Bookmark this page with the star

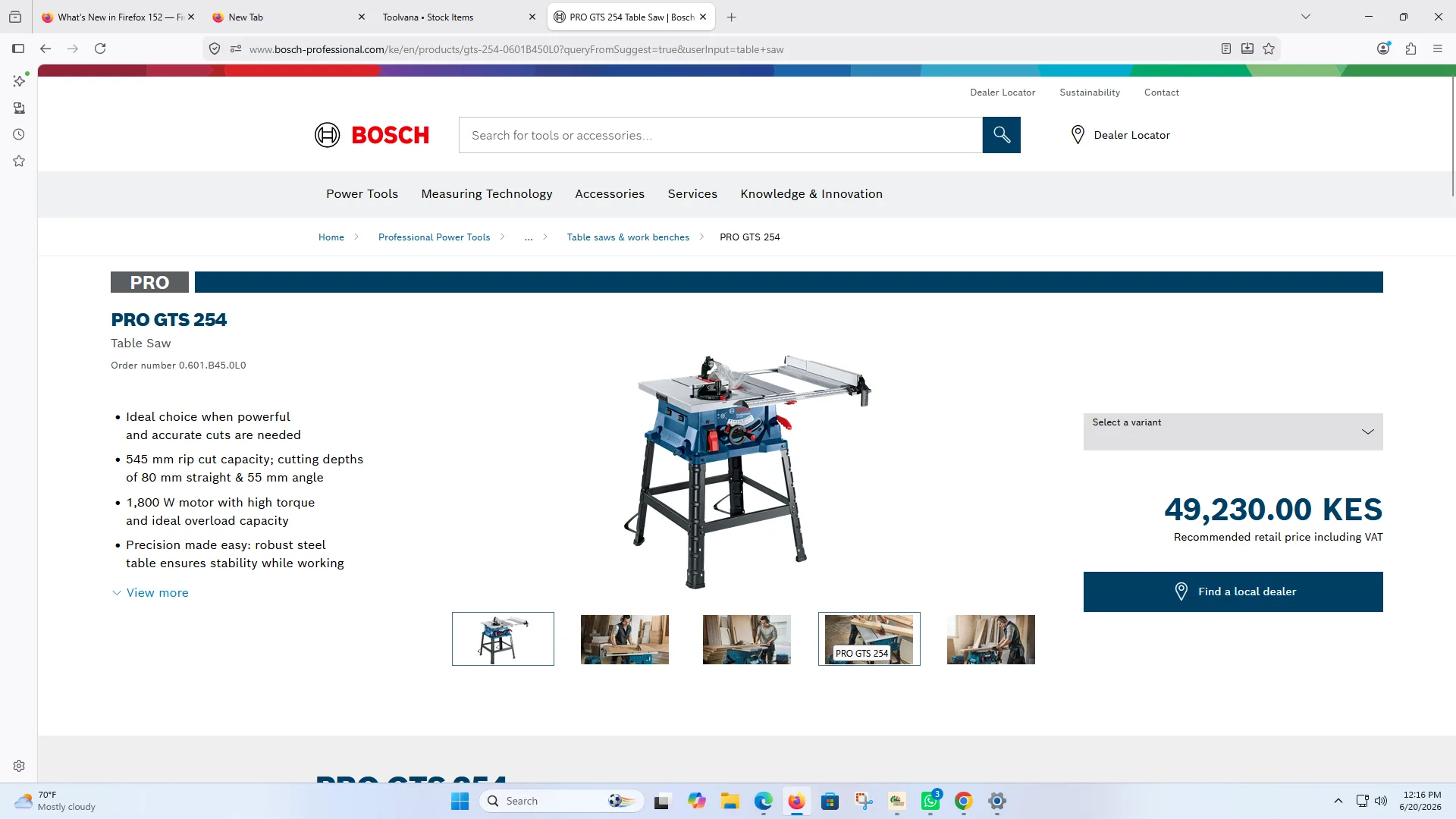(1269, 49)
